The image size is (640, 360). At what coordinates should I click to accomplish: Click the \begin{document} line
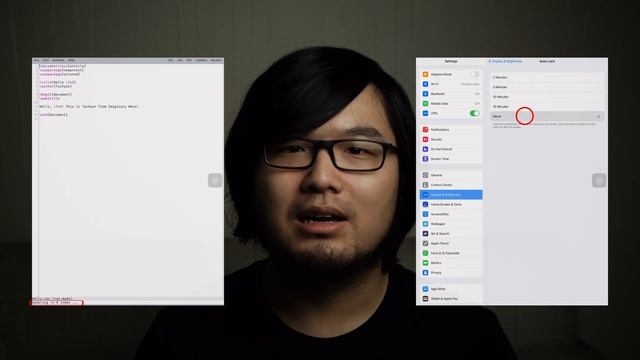56,94
